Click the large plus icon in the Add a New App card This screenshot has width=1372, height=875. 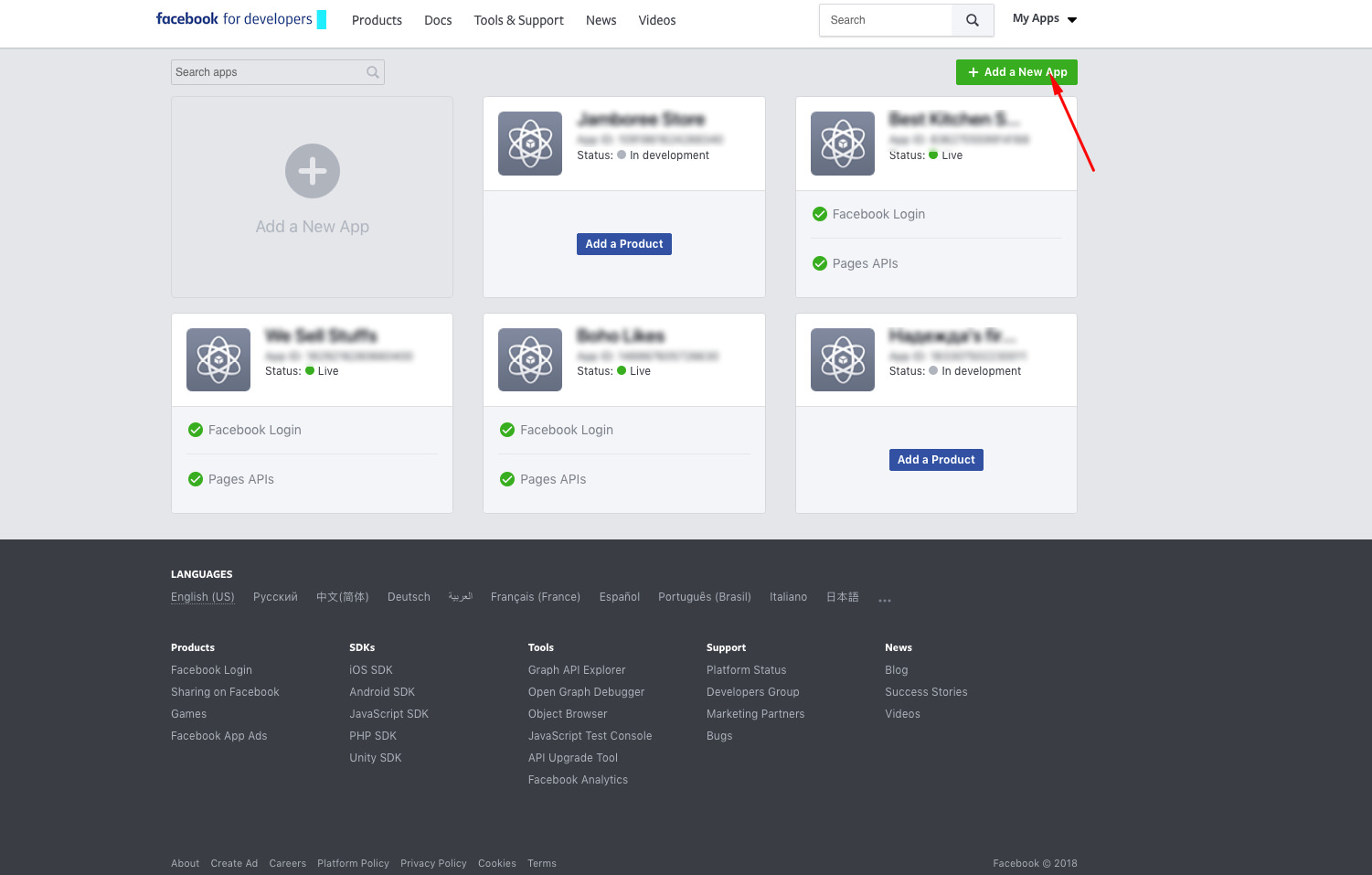(313, 171)
